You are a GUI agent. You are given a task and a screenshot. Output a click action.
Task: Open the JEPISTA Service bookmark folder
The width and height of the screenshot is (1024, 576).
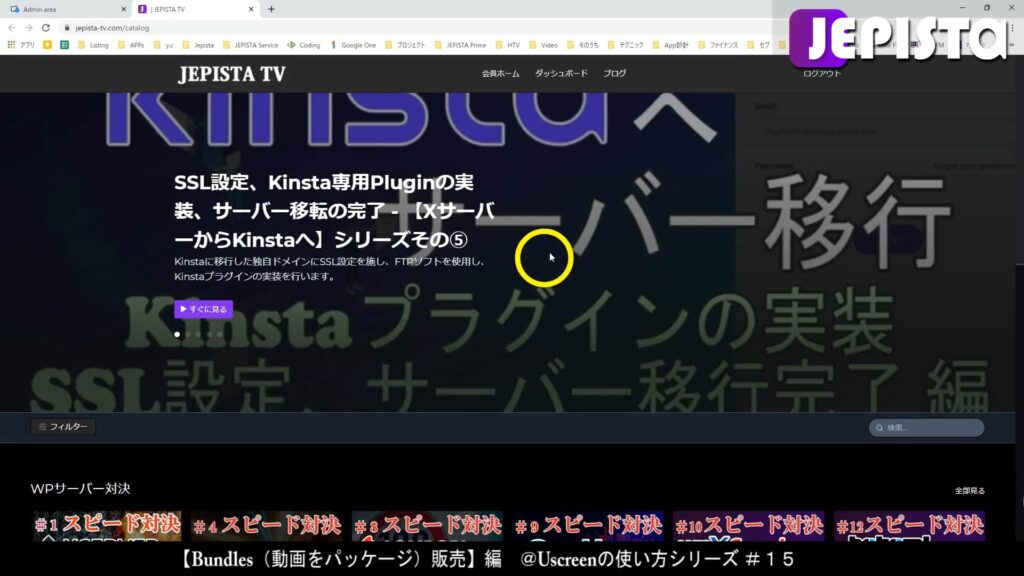[251, 45]
